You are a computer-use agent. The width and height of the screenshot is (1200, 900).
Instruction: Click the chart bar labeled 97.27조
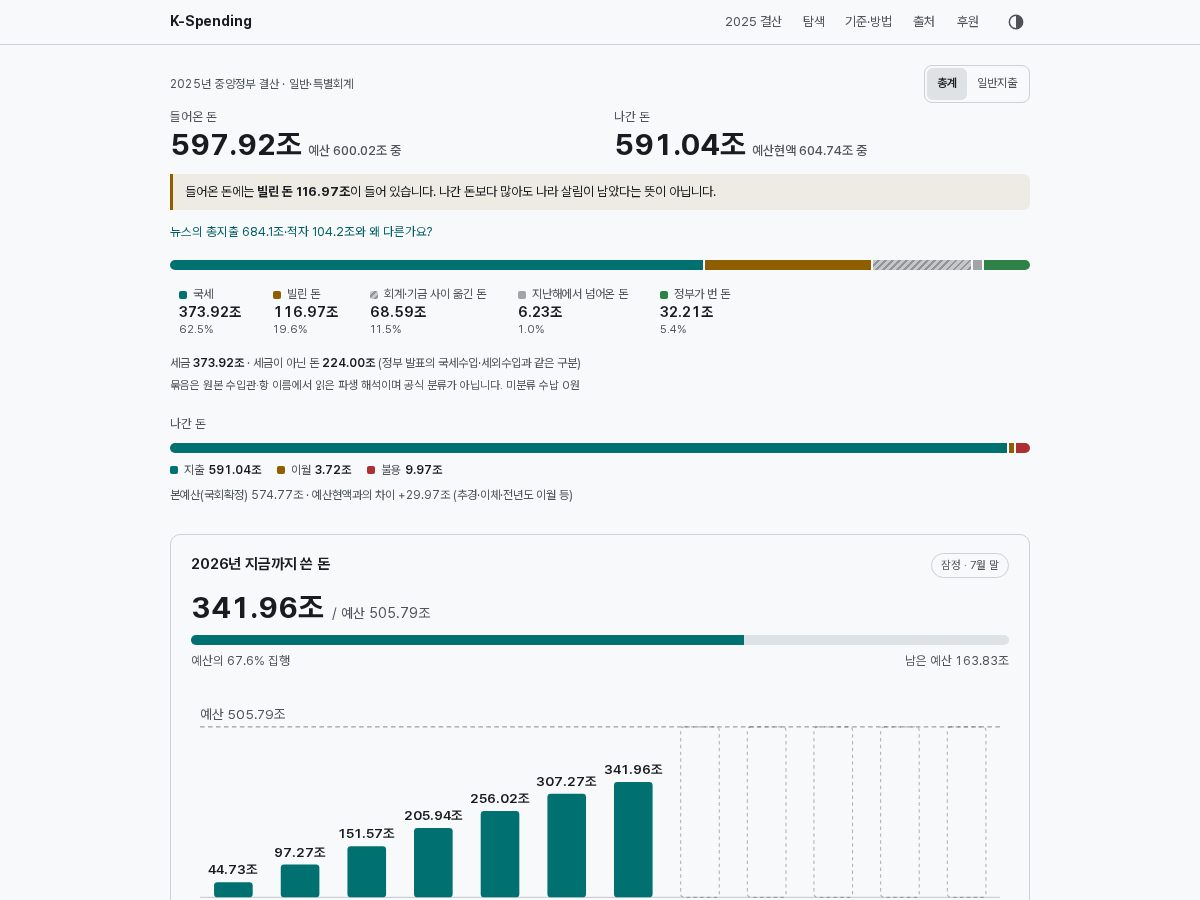point(300,880)
